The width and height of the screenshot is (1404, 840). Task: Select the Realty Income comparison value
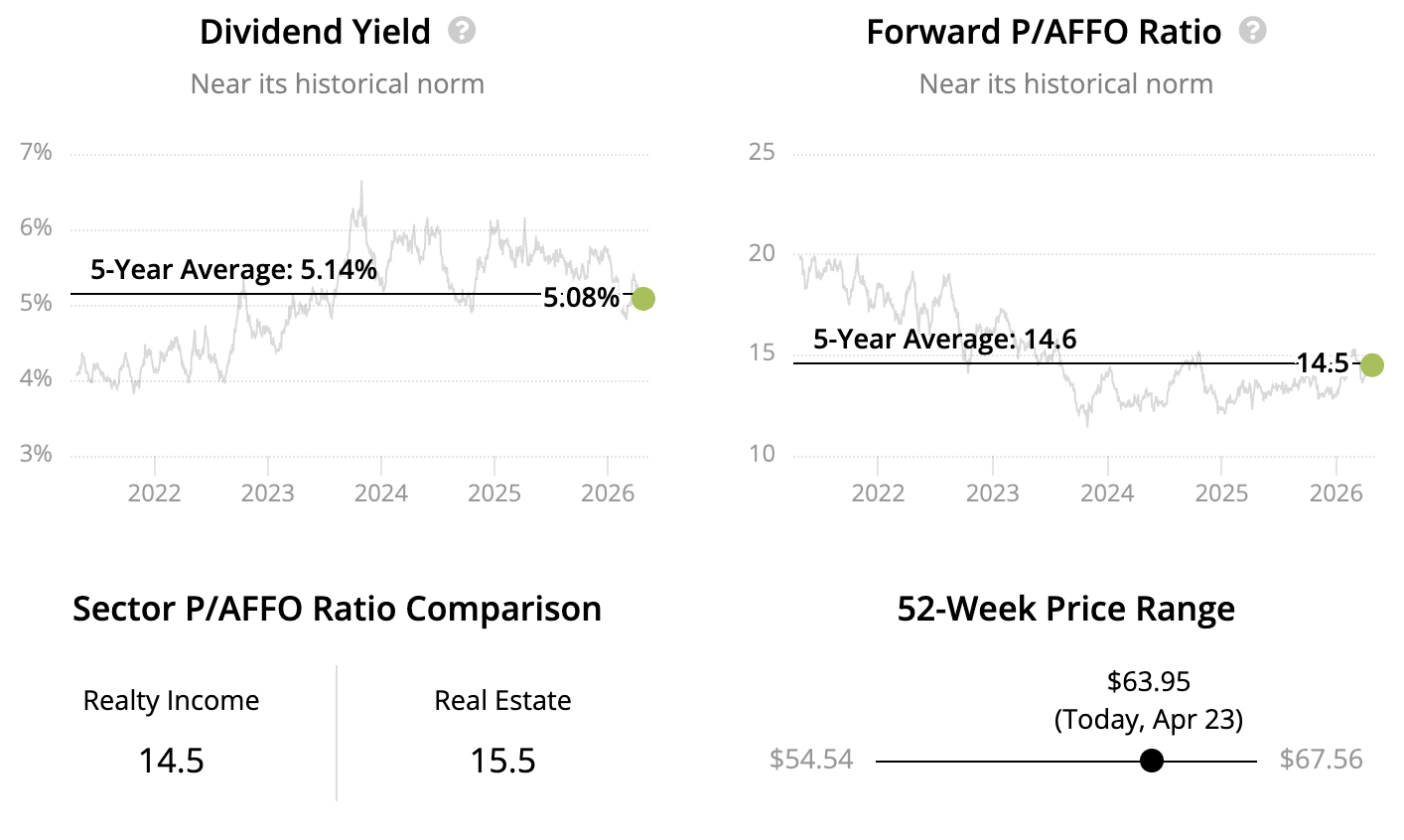click(171, 761)
